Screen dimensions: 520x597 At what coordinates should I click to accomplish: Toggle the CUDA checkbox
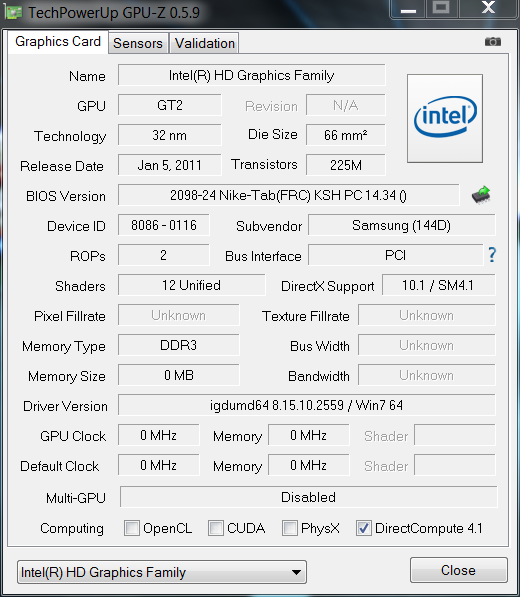(215, 528)
